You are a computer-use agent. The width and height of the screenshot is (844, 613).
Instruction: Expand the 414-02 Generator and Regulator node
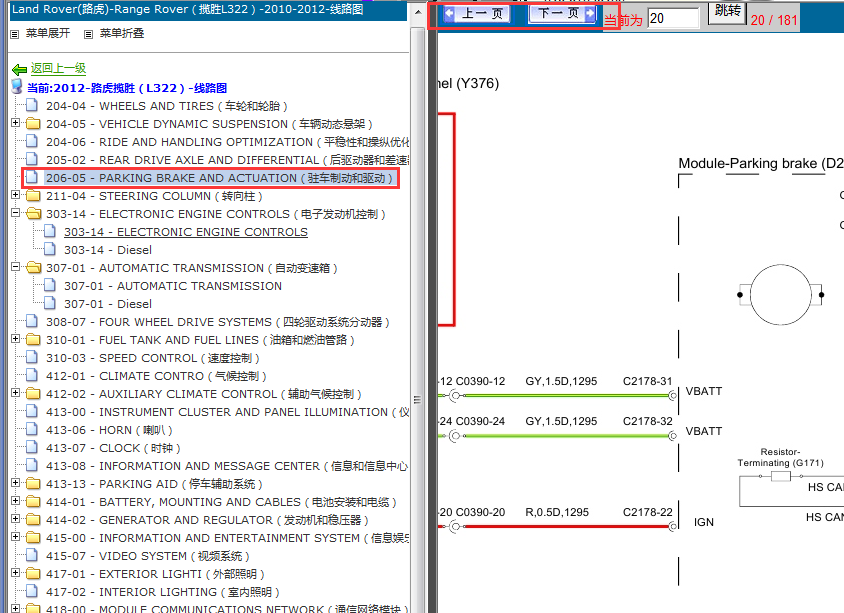point(16,519)
